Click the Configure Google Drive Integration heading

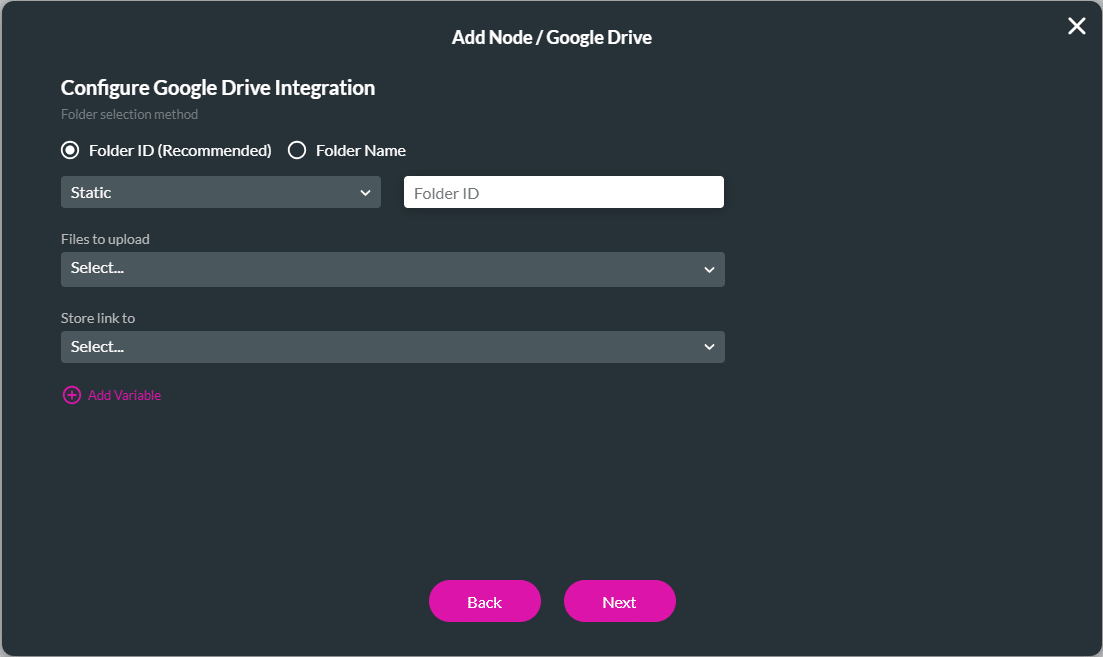click(217, 87)
